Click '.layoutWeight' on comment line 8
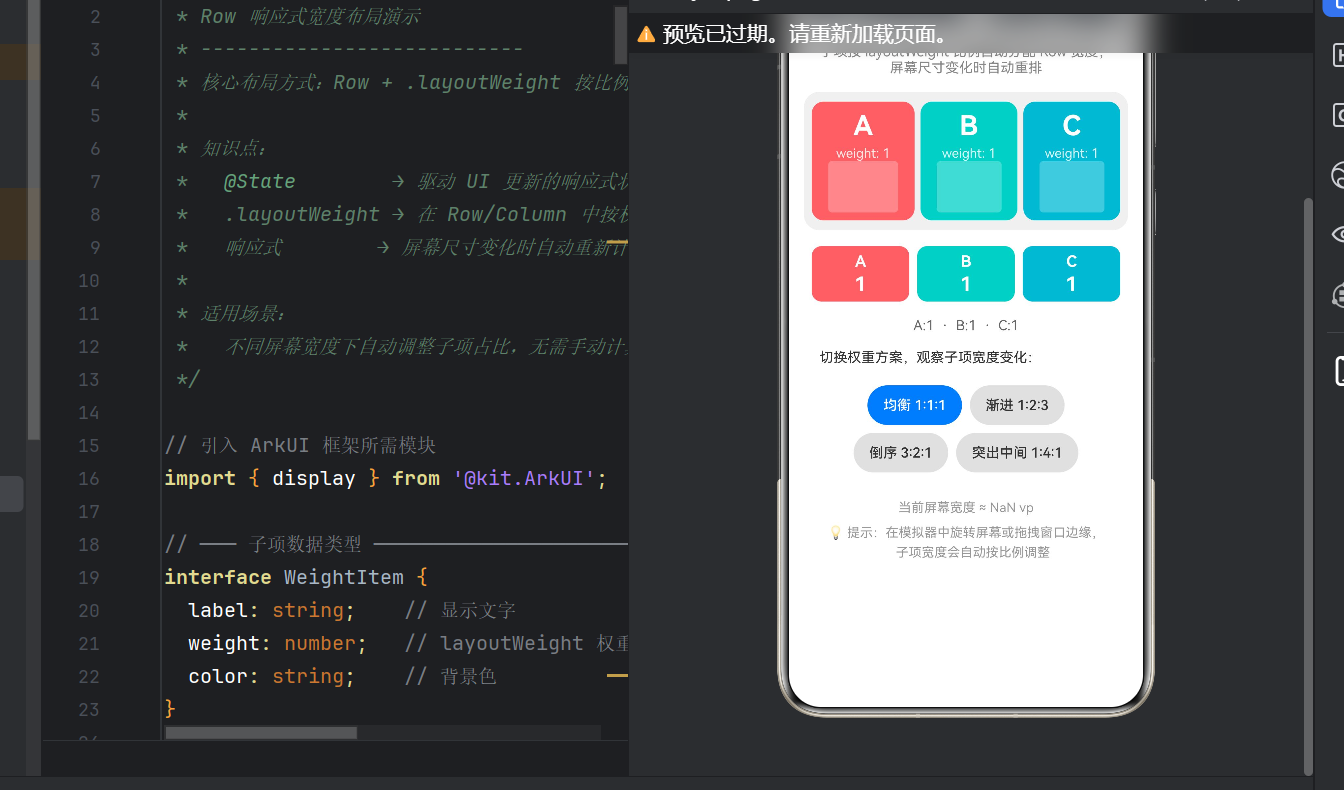Viewport: 1344px width, 790px height. (x=302, y=214)
